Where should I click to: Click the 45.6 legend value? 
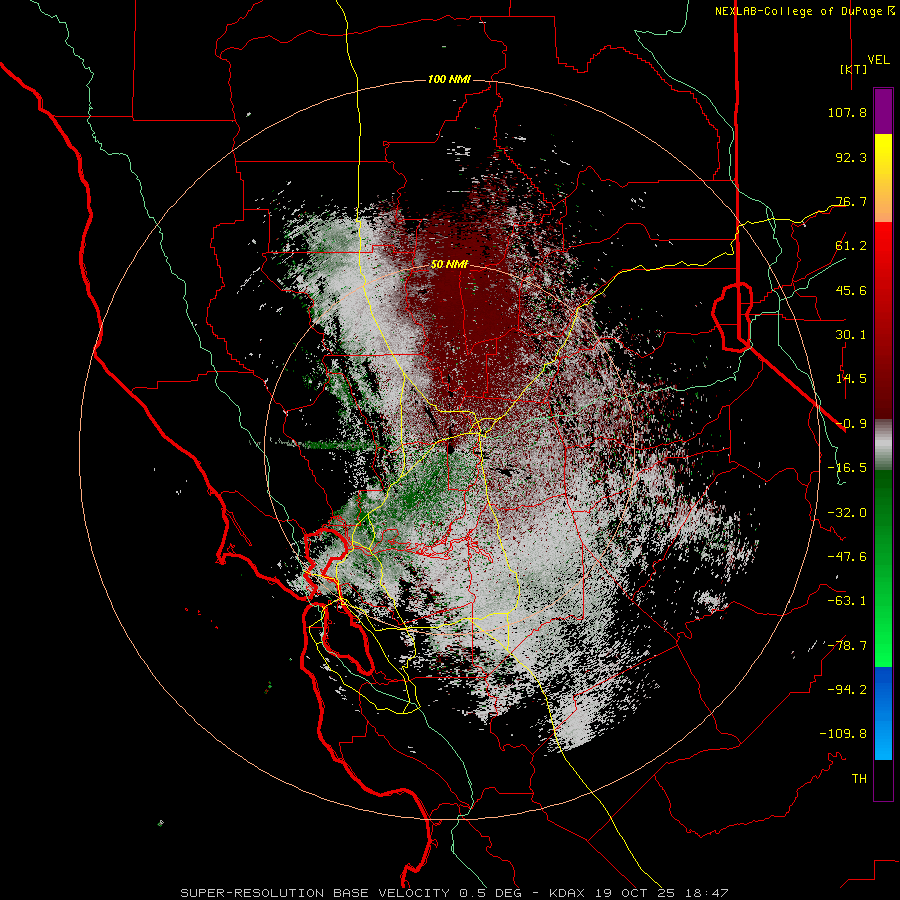851,290
